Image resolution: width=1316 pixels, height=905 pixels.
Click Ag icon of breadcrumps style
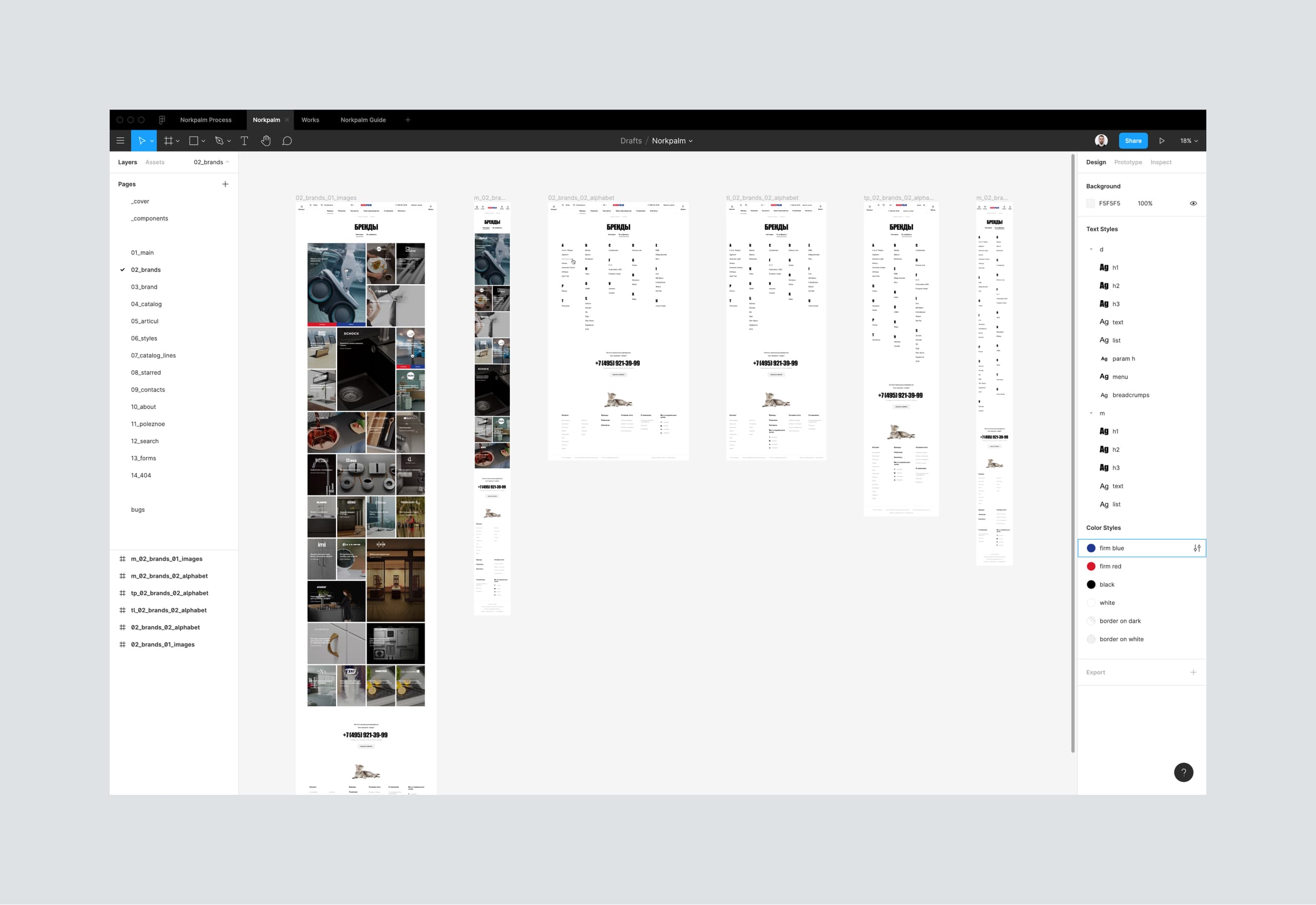(x=1104, y=395)
